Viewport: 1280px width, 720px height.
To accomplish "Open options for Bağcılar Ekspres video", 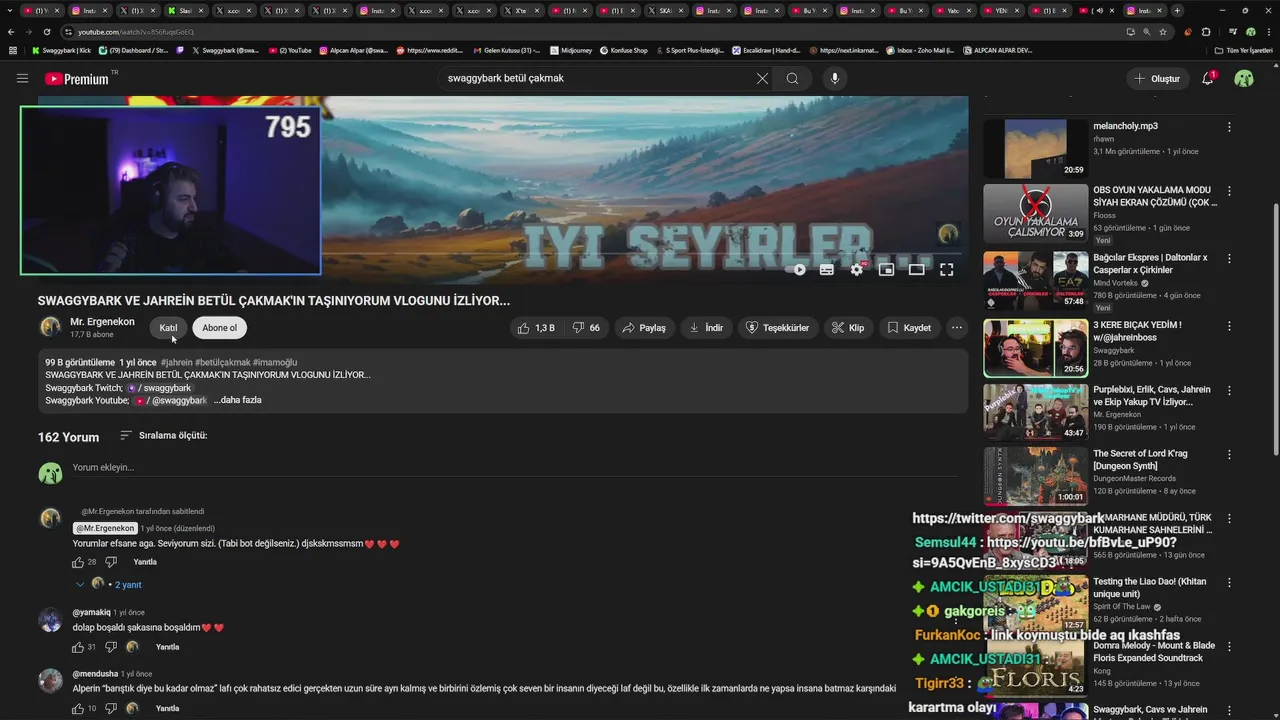I will [1229, 259].
